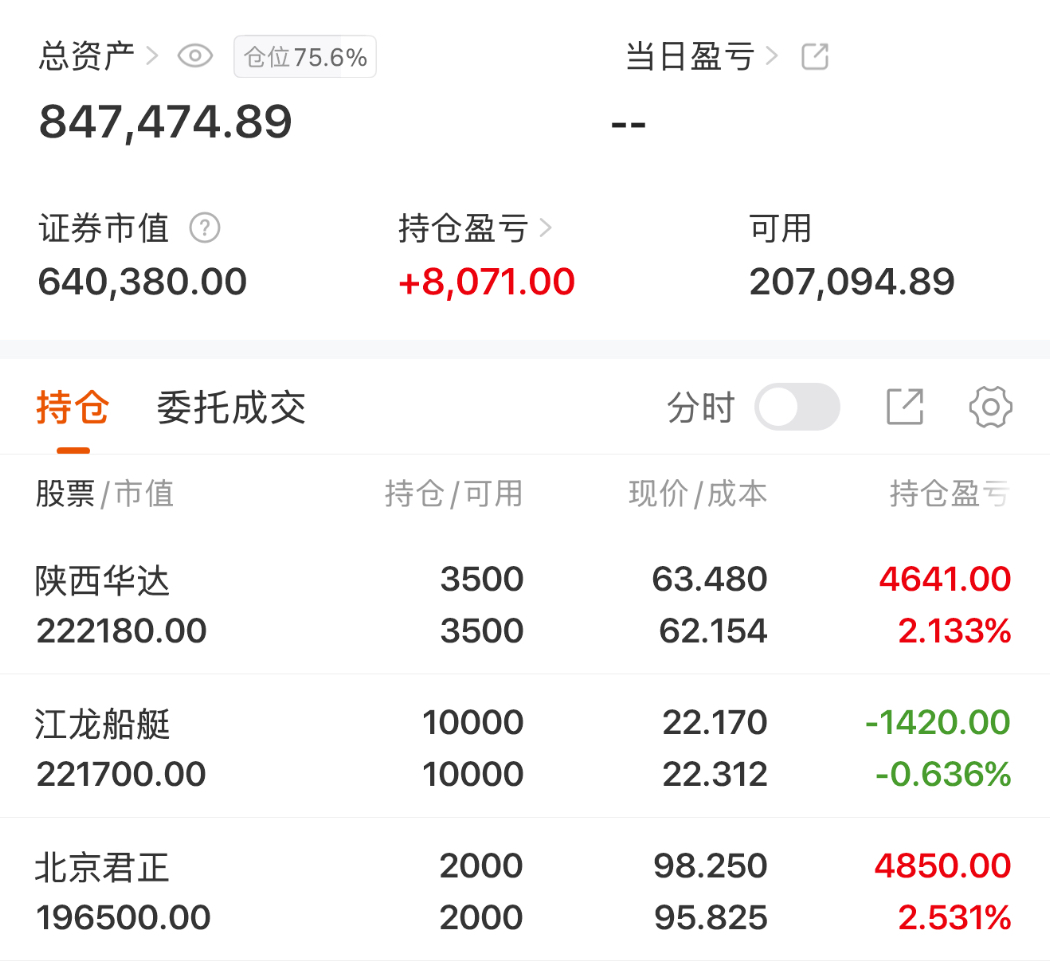This screenshot has height=961, width=1050.
Task: Open help for 证券市值
Action: [204, 228]
